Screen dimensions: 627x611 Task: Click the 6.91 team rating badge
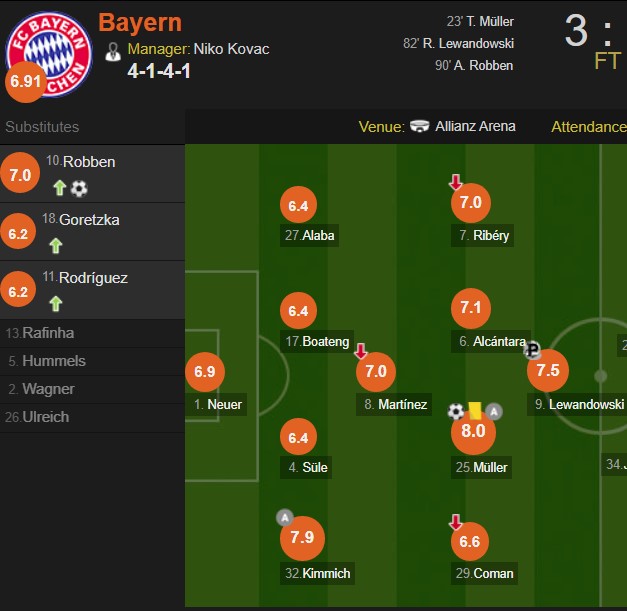tap(25, 82)
